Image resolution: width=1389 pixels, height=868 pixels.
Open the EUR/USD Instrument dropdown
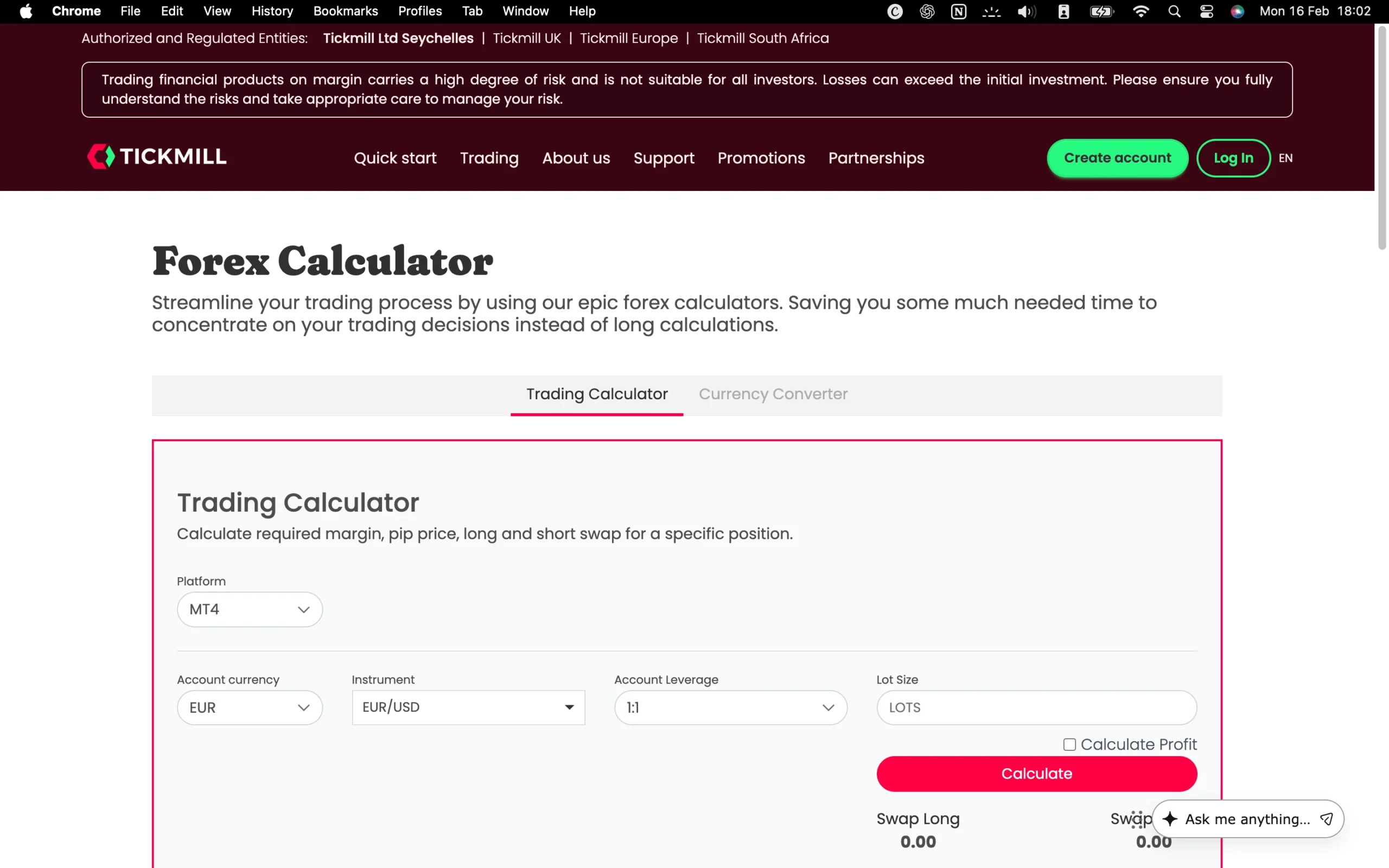click(x=468, y=707)
